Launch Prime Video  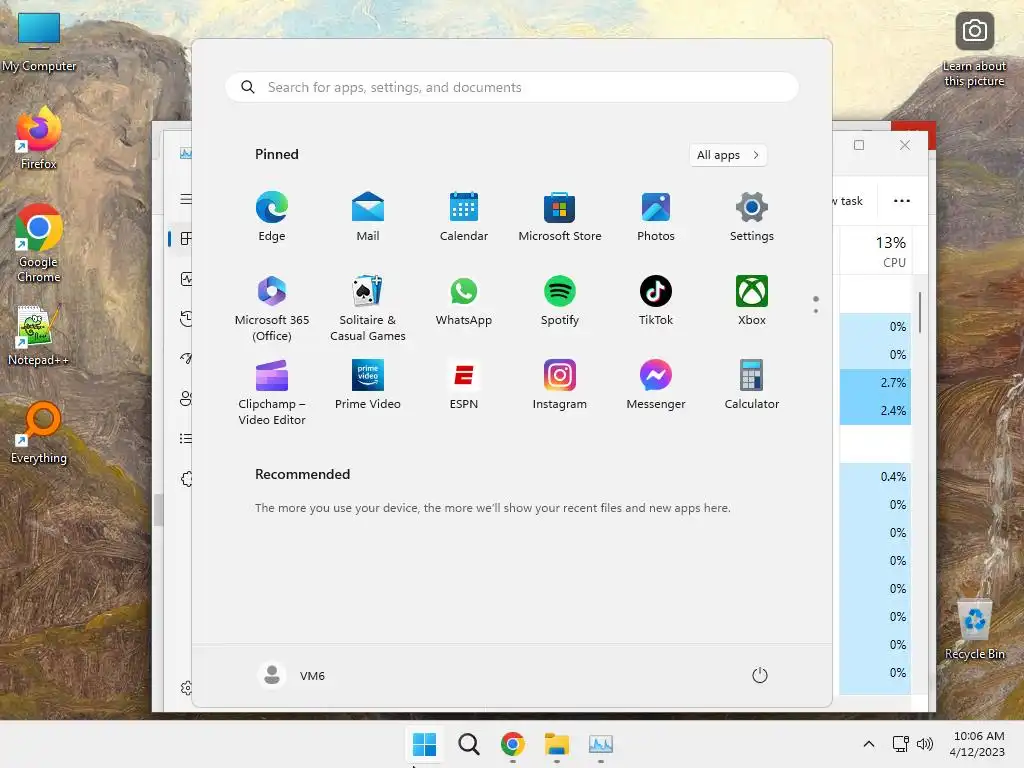(x=368, y=385)
